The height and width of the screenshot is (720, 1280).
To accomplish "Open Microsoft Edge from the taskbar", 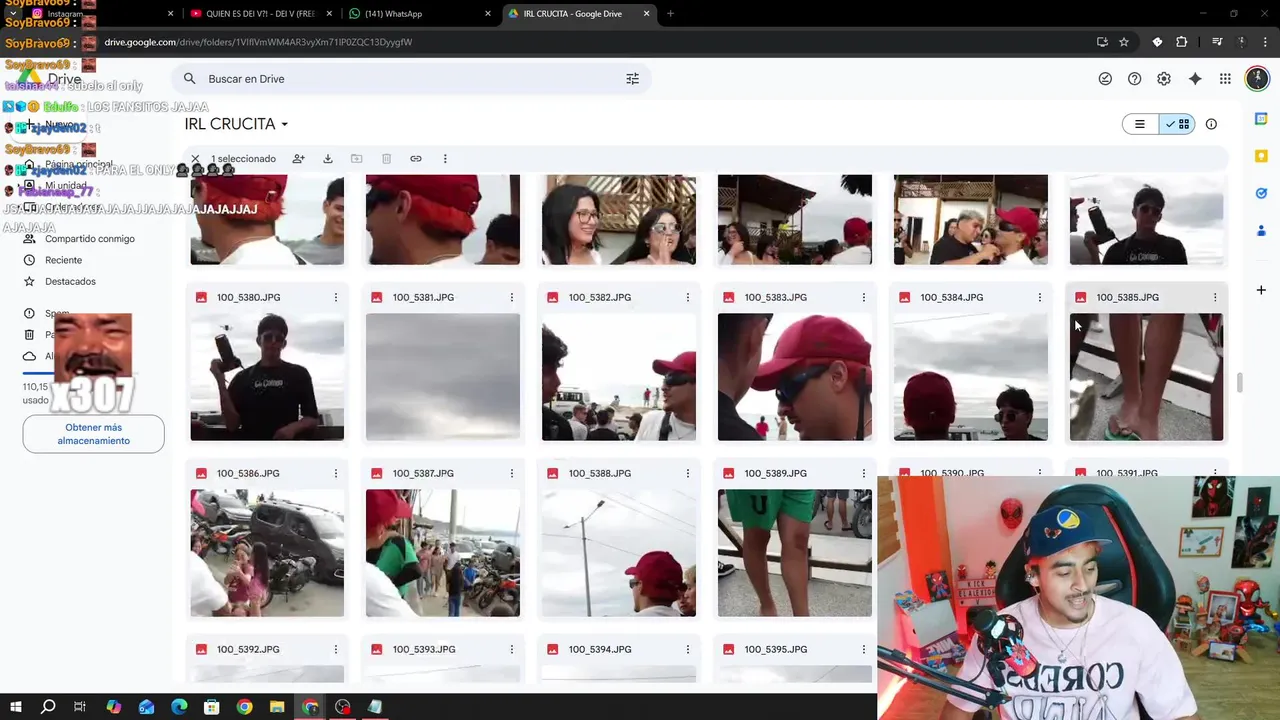I will point(179,707).
